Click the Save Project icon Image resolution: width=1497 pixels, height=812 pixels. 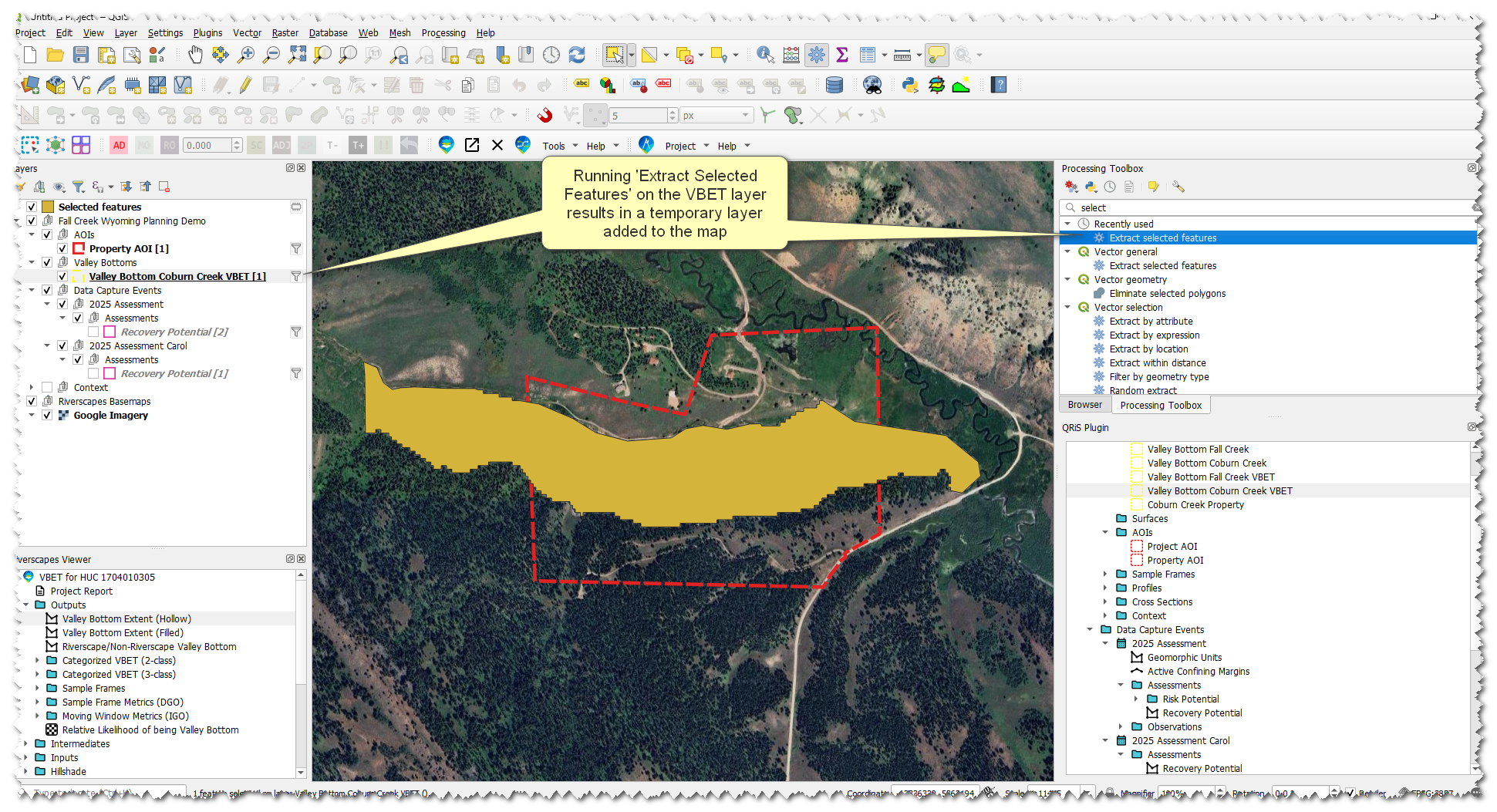coord(81,55)
